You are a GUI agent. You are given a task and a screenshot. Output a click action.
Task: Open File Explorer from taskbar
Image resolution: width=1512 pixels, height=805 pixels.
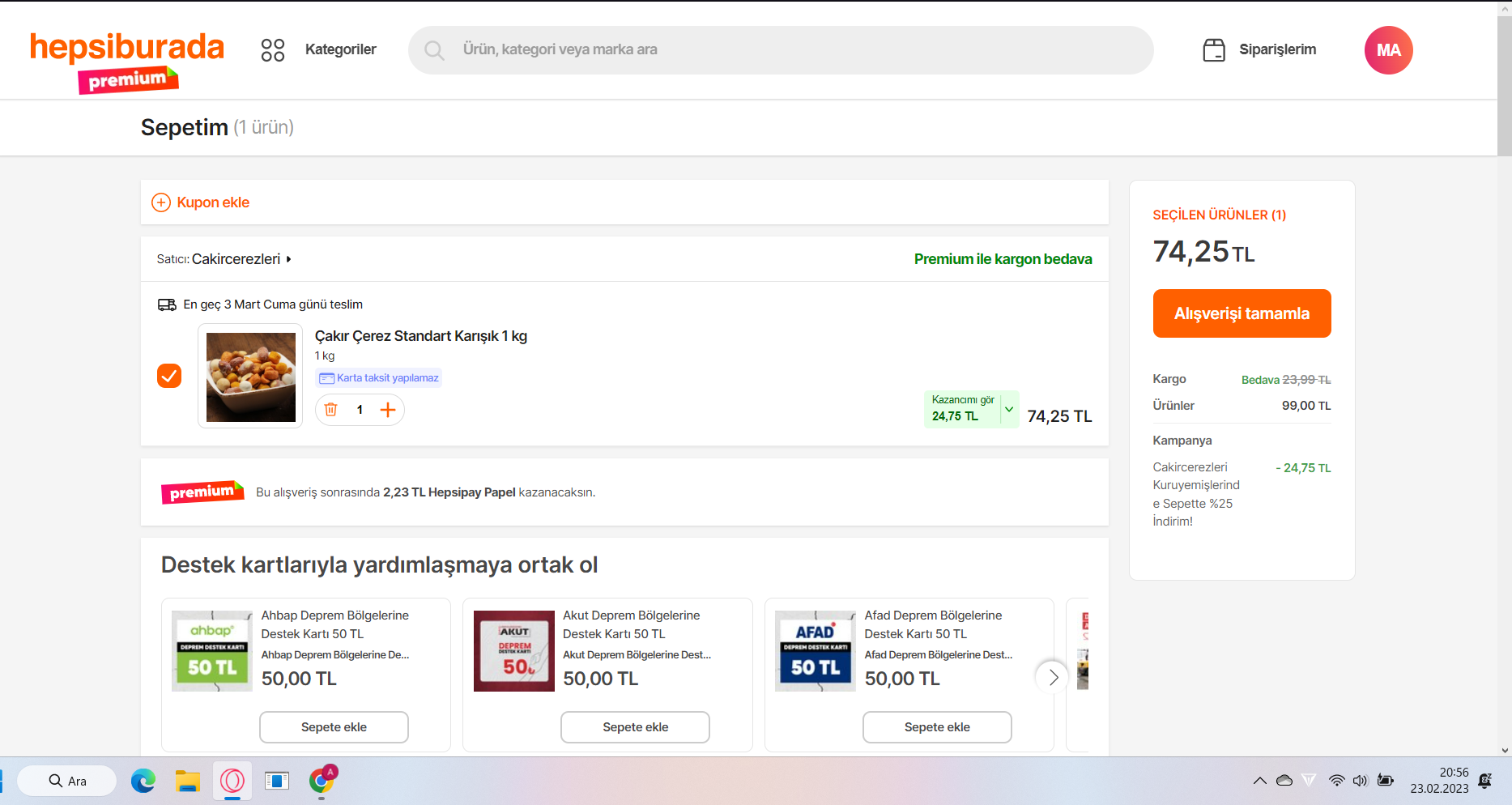188,781
